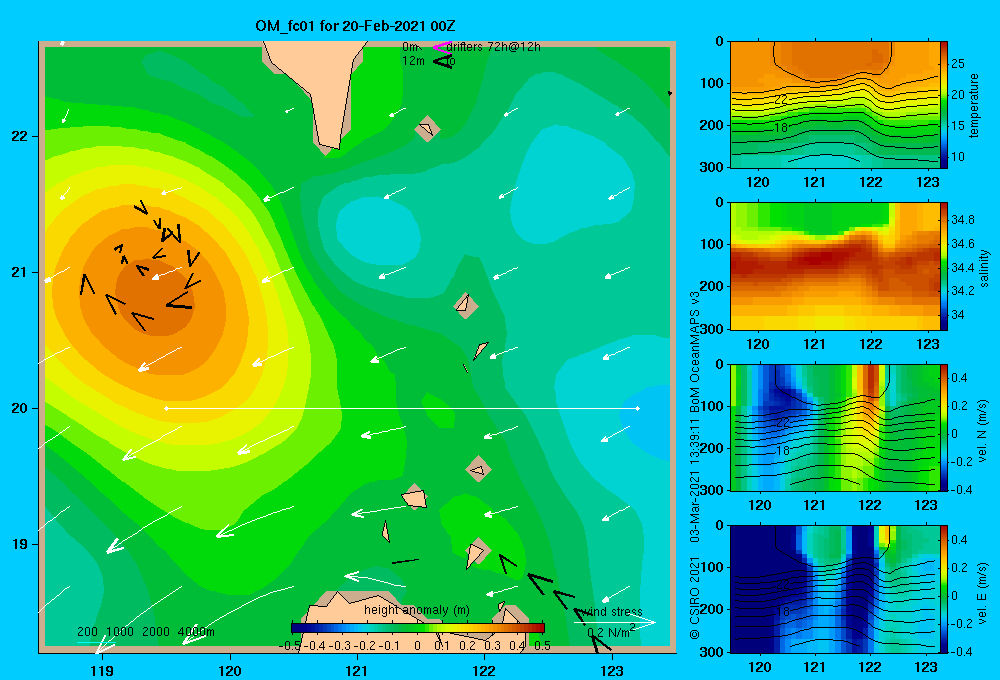Viewport: 1000px width, 680px height.
Task: Click the '25' tick on temperature color bar
Action: coord(958,64)
